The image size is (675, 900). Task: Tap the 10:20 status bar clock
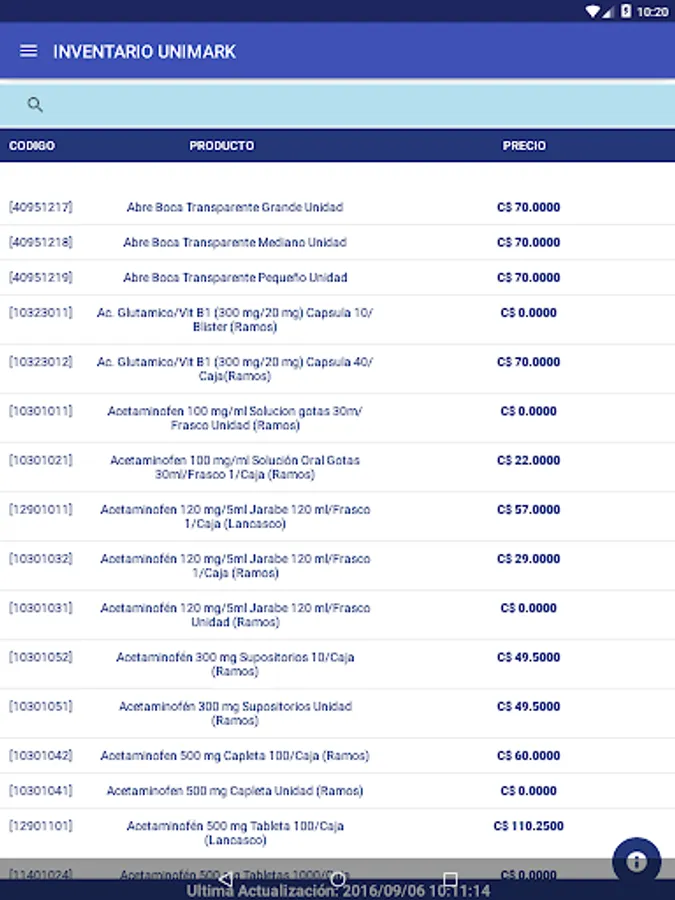[x=653, y=11]
